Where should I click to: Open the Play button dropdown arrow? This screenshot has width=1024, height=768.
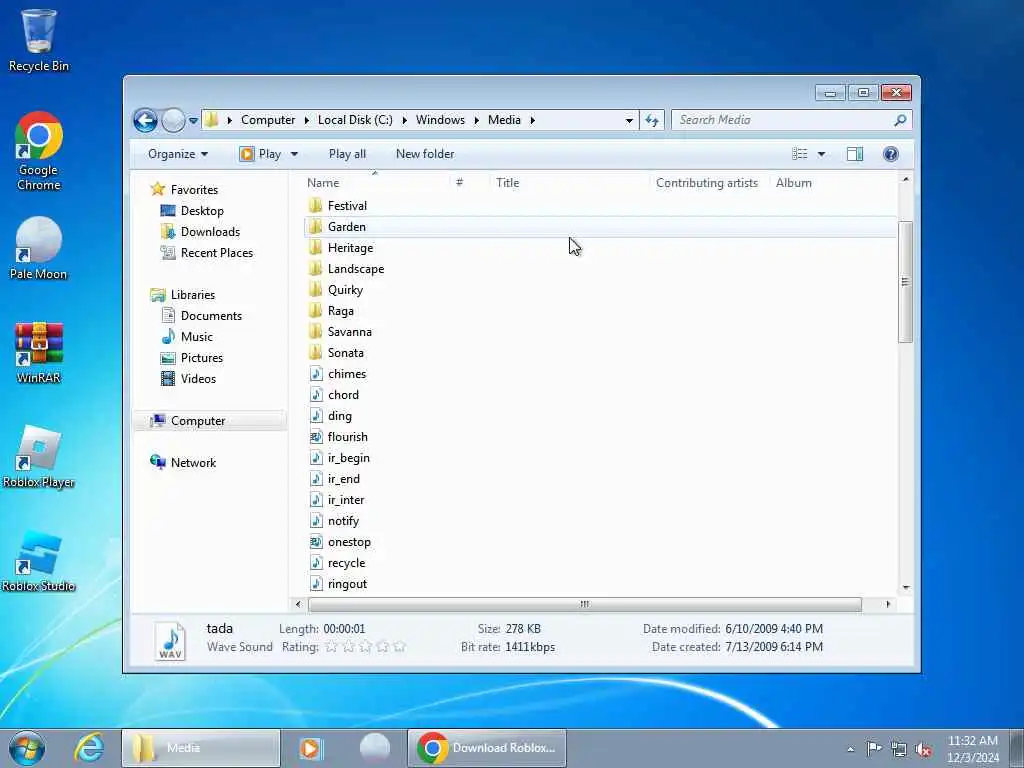click(294, 154)
